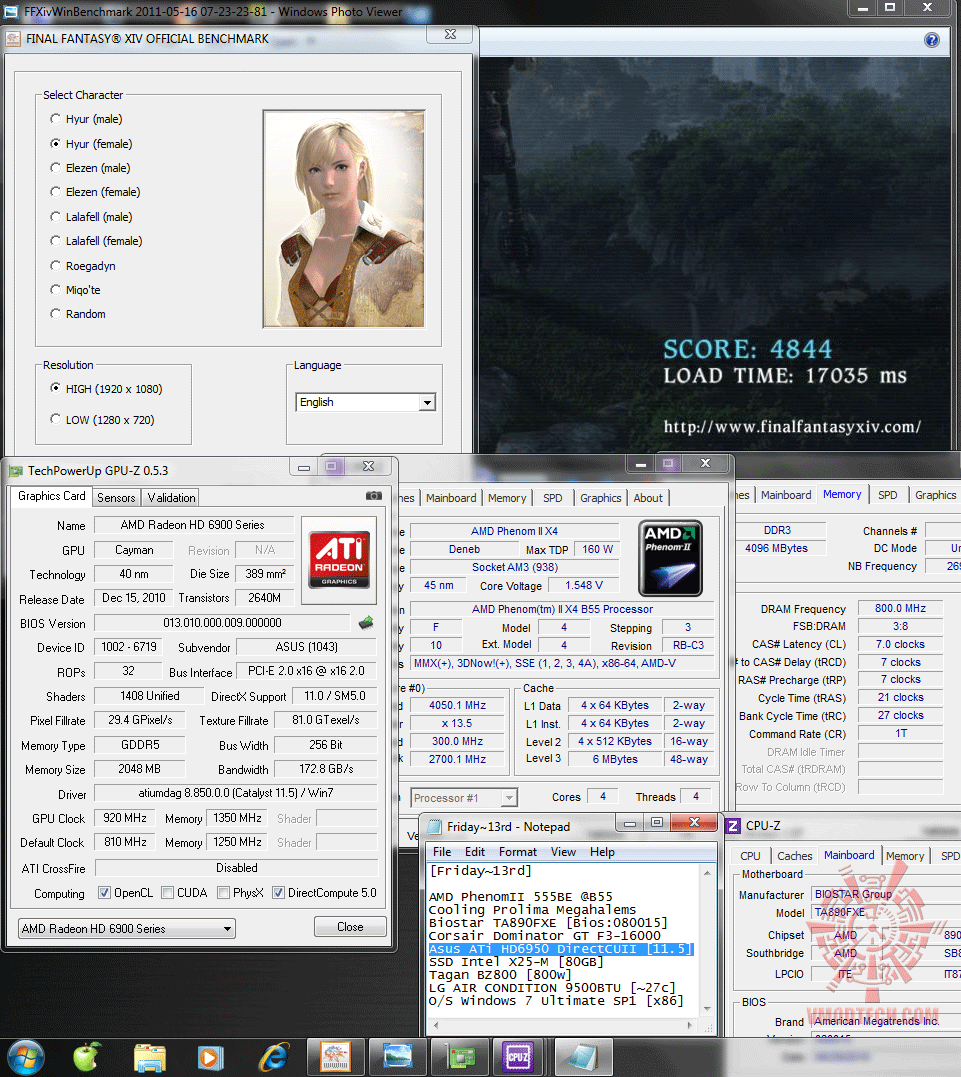Image resolution: width=961 pixels, height=1077 pixels.
Task: Click the green apple taskbar icon
Action: (x=87, y=1057)
